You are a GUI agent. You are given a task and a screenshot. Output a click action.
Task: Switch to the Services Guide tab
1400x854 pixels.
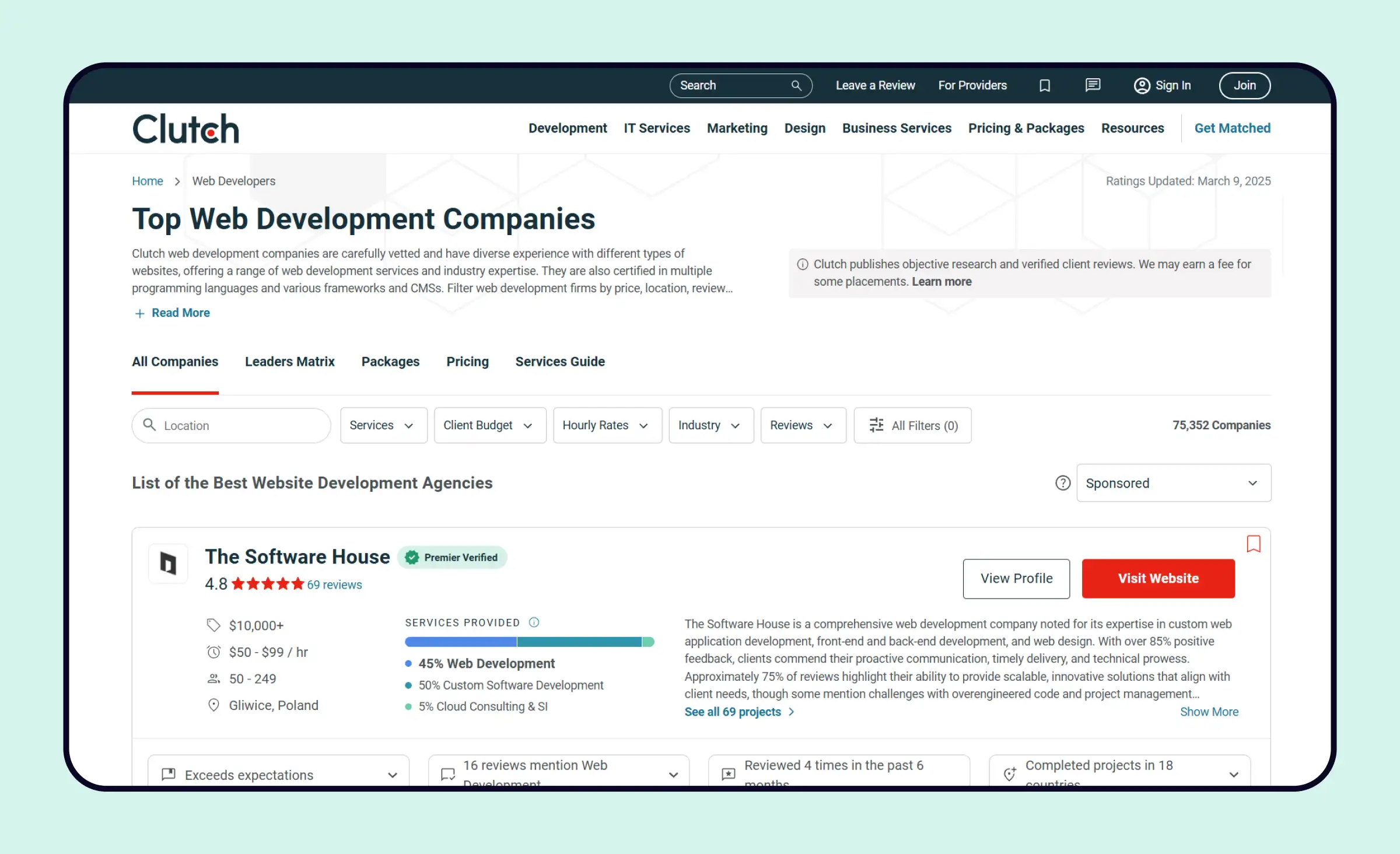pyautogui.click(x=560, y=362)
